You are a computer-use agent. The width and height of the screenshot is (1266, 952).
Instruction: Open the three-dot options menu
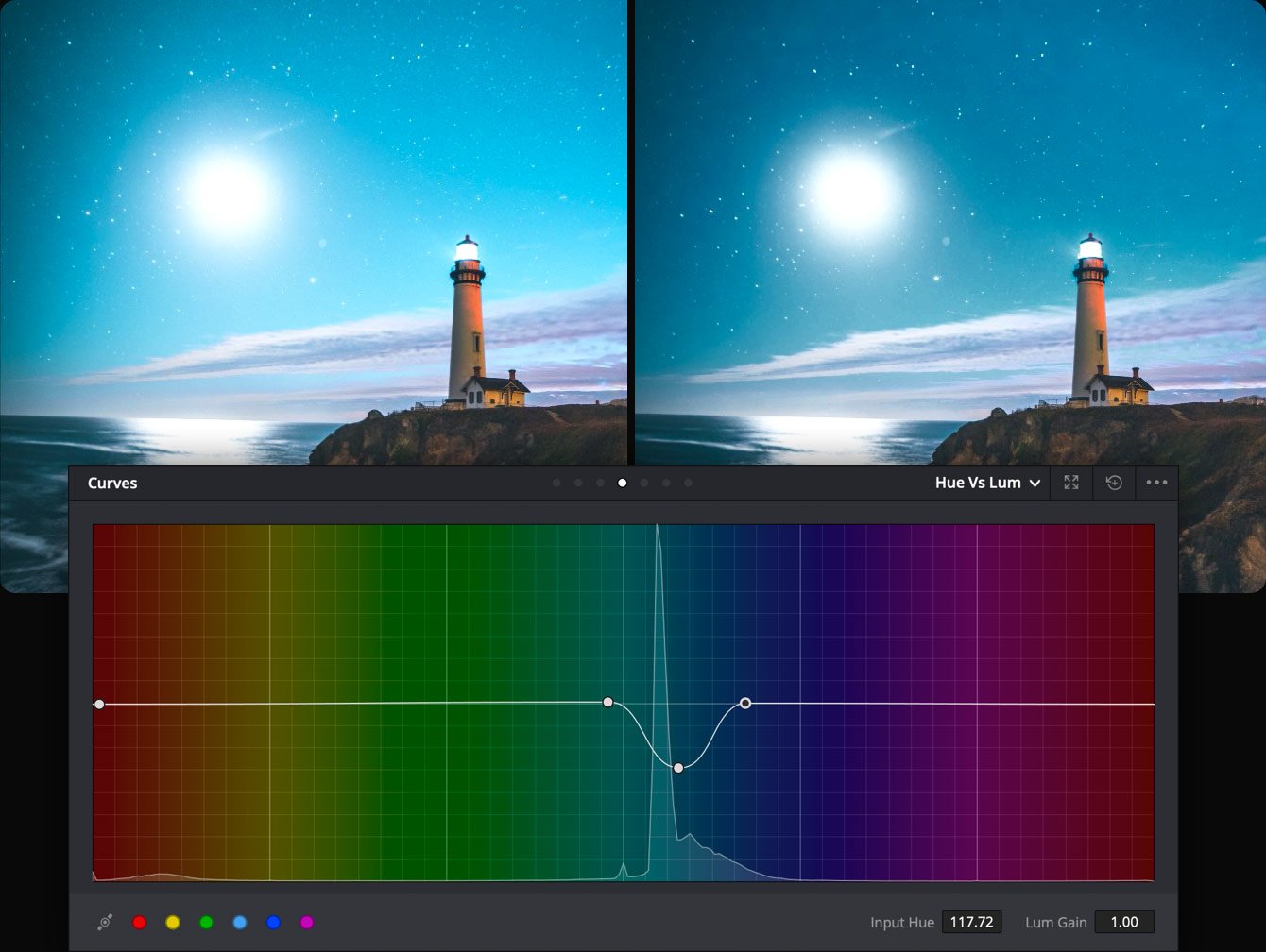coord(1156,483)
